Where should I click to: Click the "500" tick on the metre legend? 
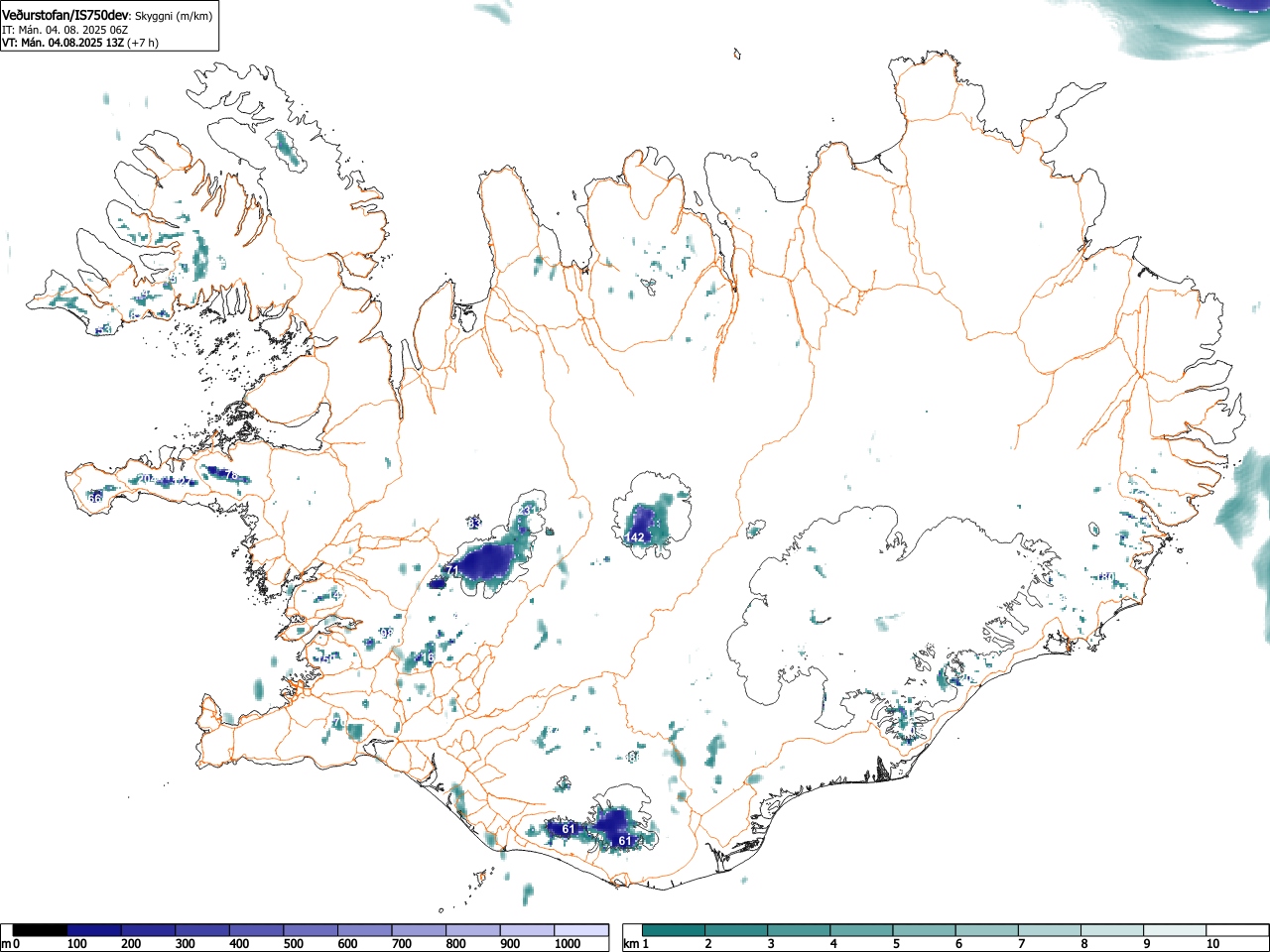pos(293,944)
